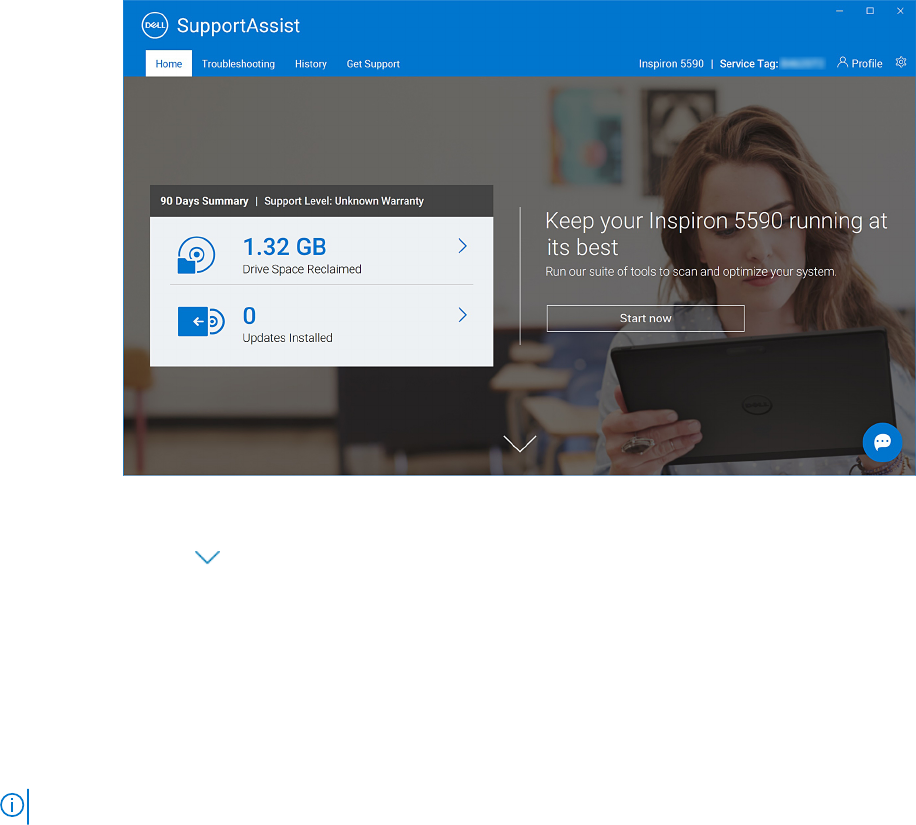Click the Start now button
916x825 pixels.
point(646,318)
